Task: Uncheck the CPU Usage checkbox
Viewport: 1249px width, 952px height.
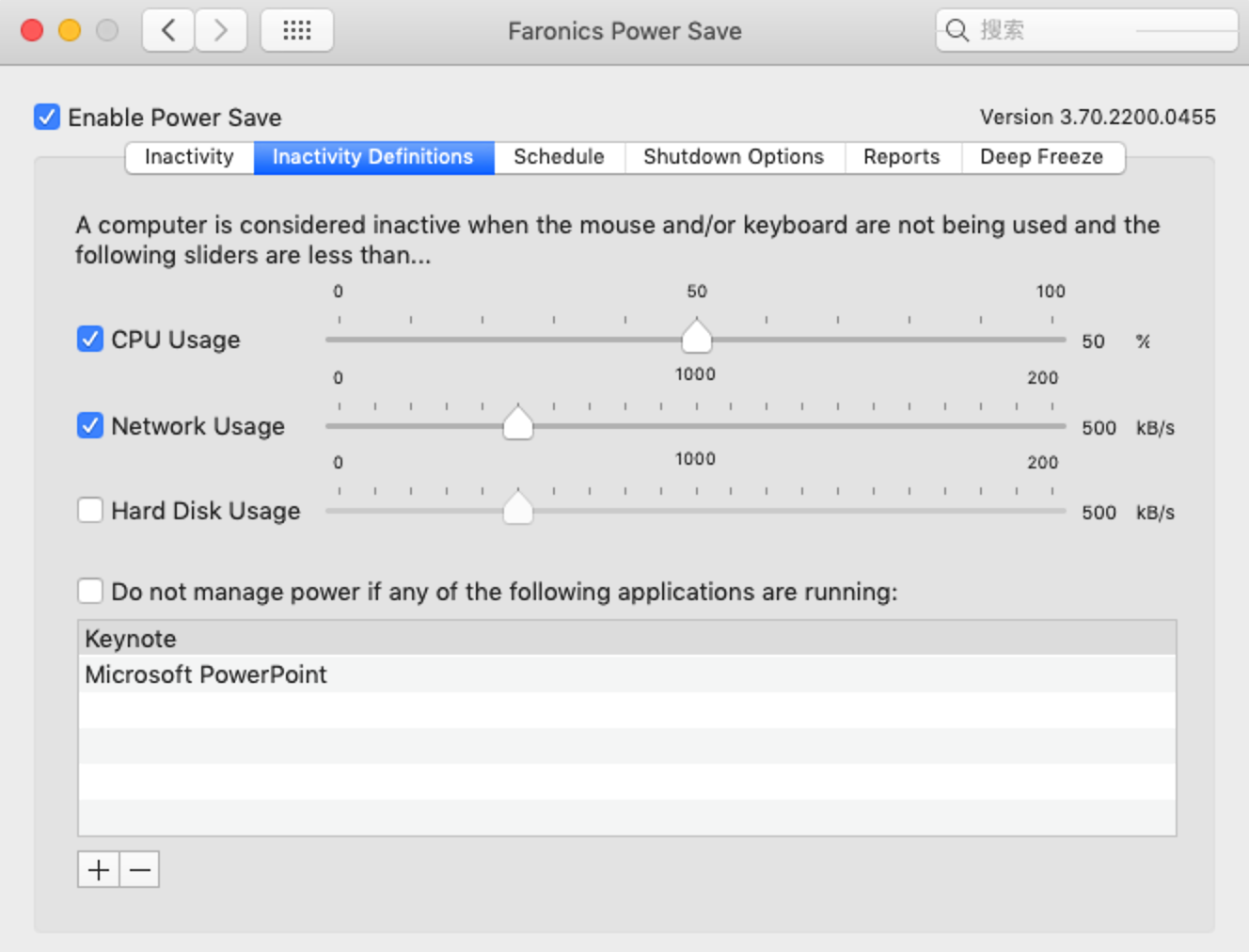Action: 90,339
